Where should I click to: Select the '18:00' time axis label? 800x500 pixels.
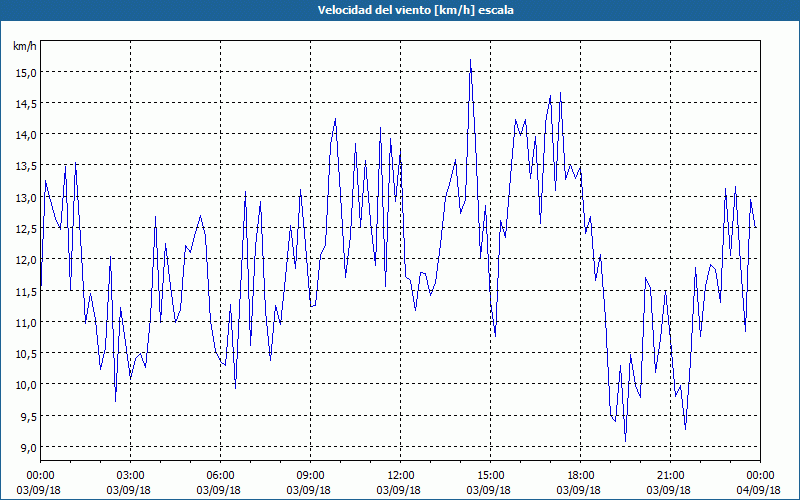[581, 476]
